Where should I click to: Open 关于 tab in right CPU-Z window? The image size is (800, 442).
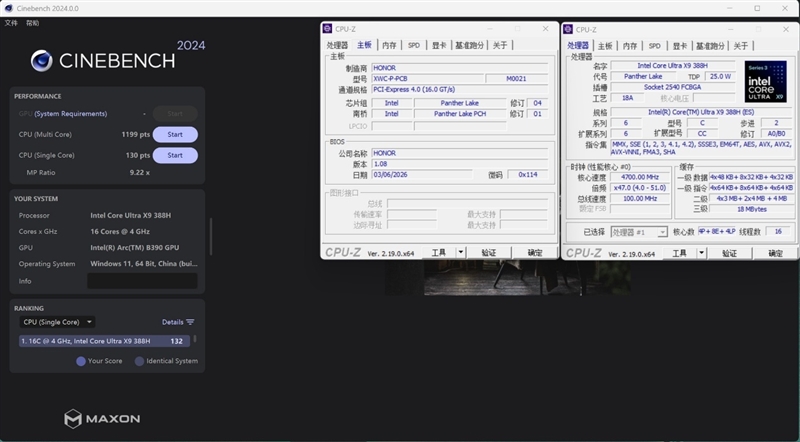click(x=741, y=46)
